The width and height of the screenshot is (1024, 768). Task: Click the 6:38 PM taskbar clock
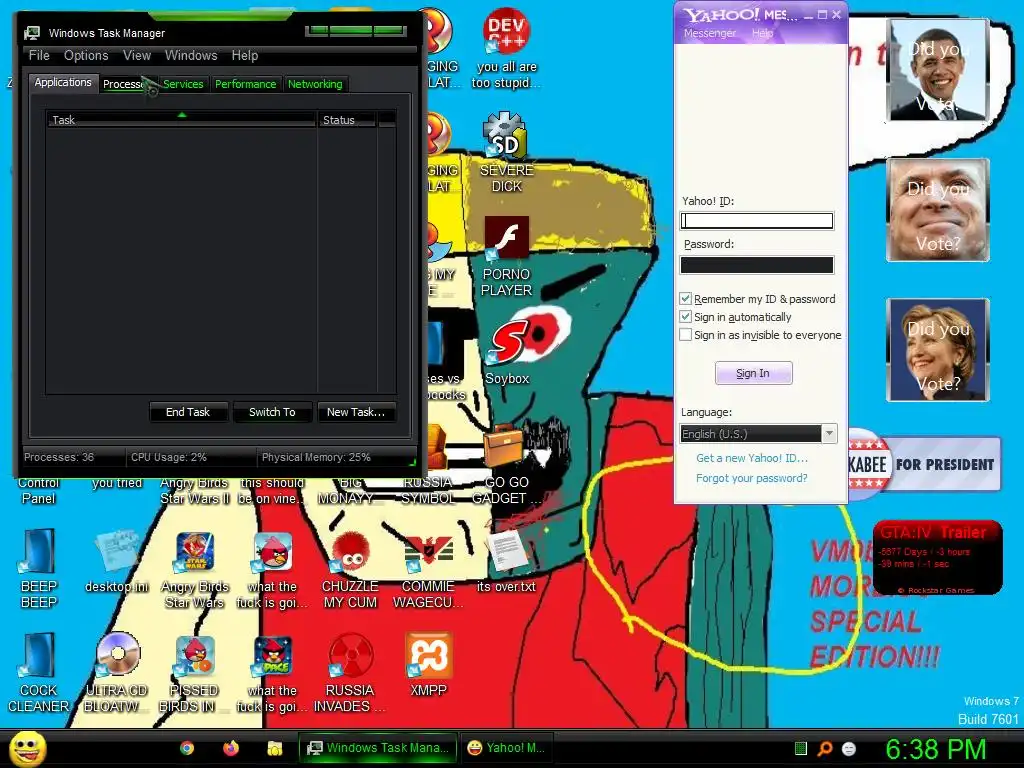pos(936,749)
